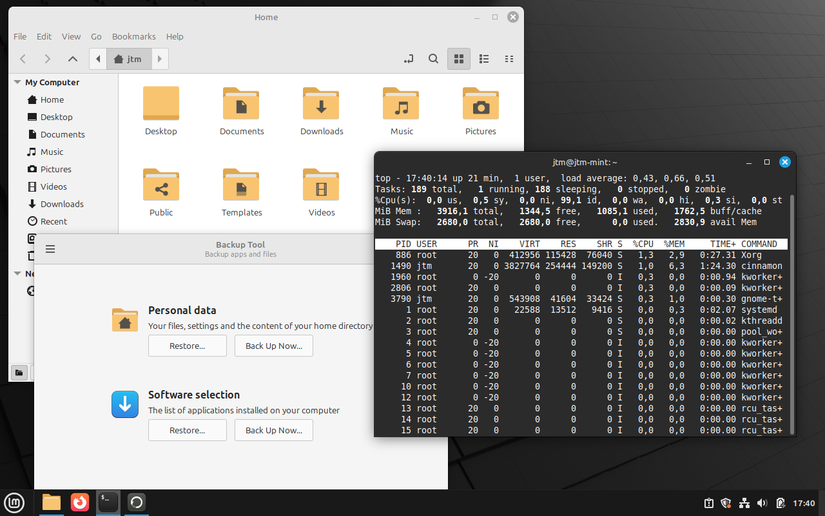
Task: Click the search icon in file manager toolbar
Action: [433, 59]
